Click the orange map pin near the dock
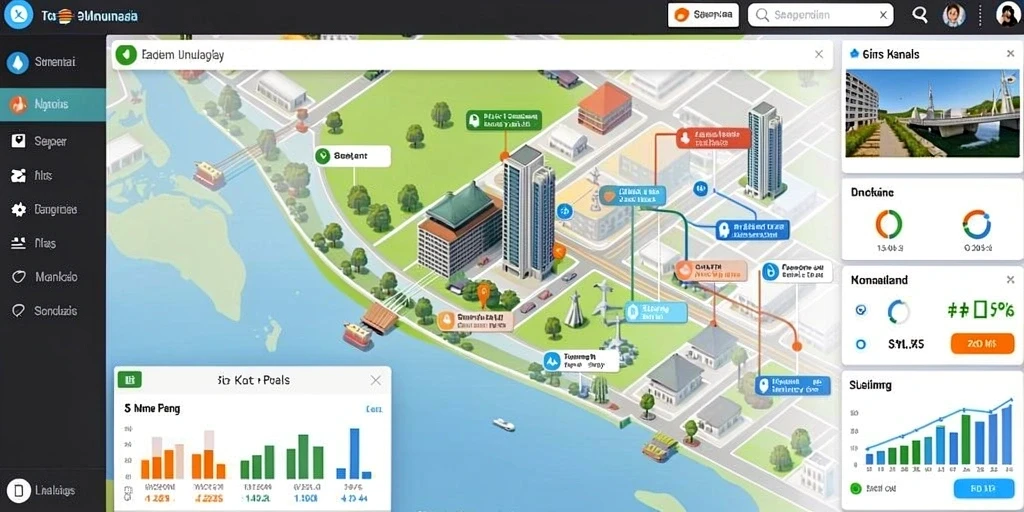Viewport: 1024px width, 512px height. [483, 295]
